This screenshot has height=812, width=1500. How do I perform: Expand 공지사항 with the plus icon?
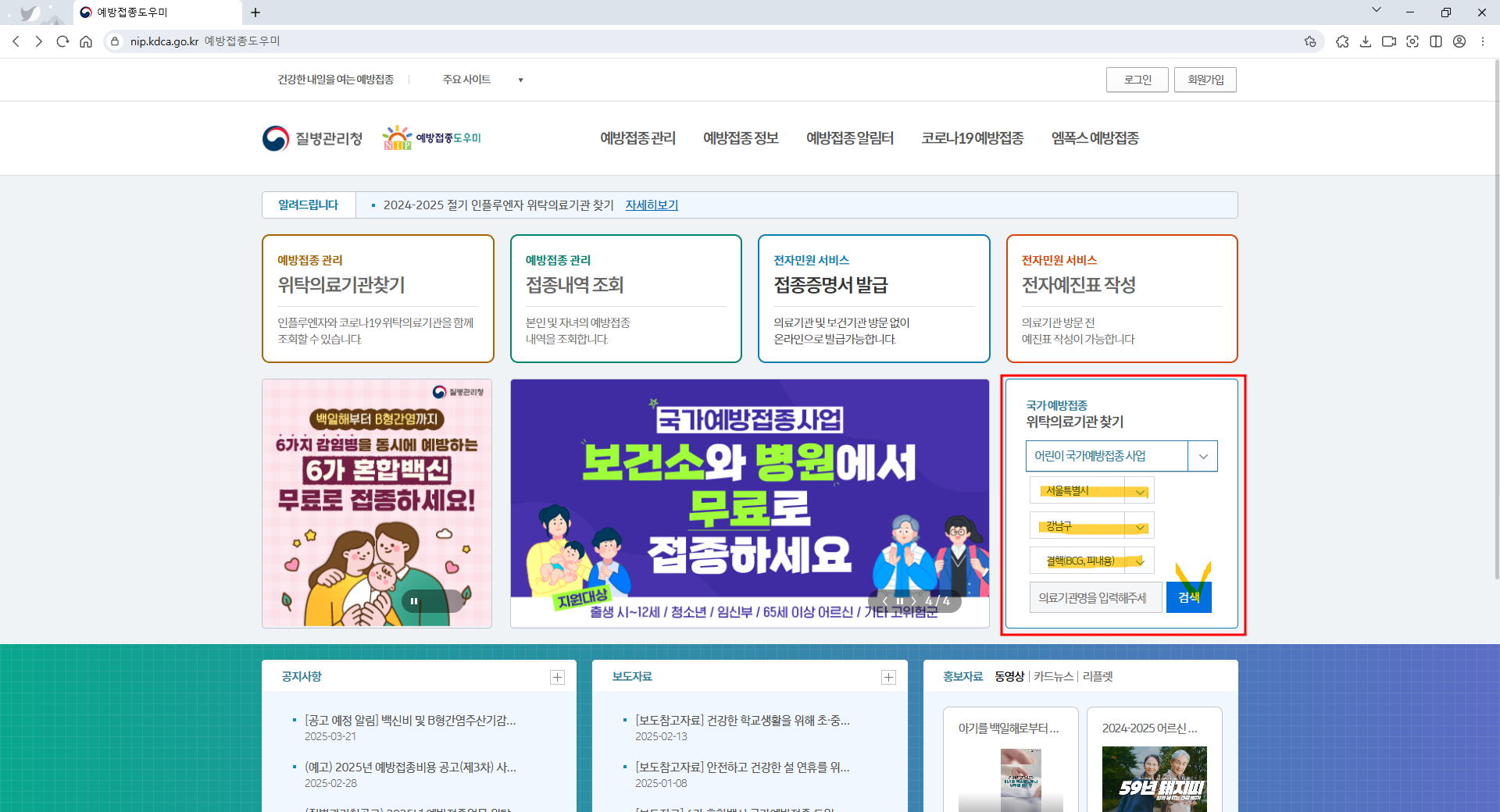tap(557, 677)
